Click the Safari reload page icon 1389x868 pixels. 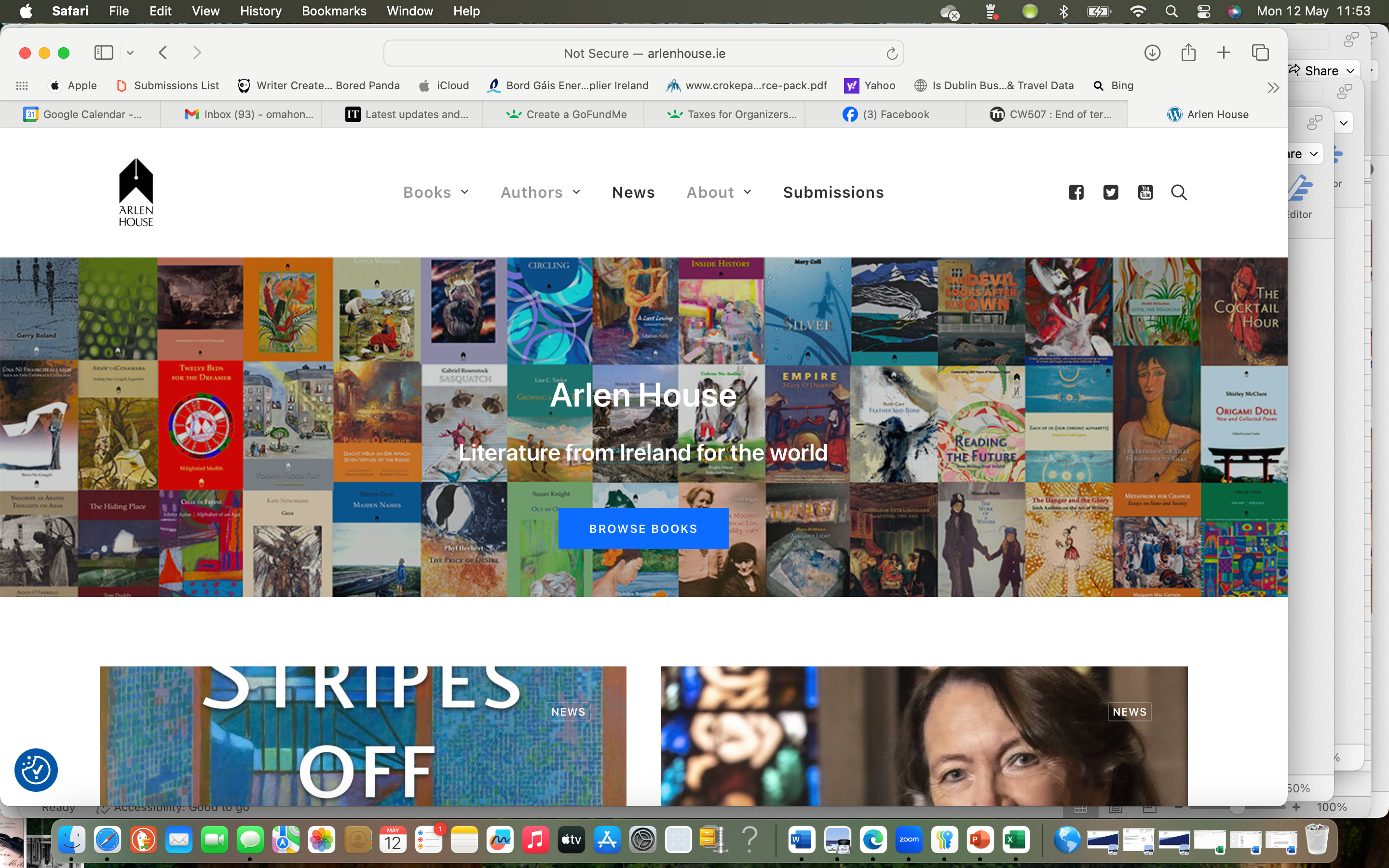tap(891, 54)
